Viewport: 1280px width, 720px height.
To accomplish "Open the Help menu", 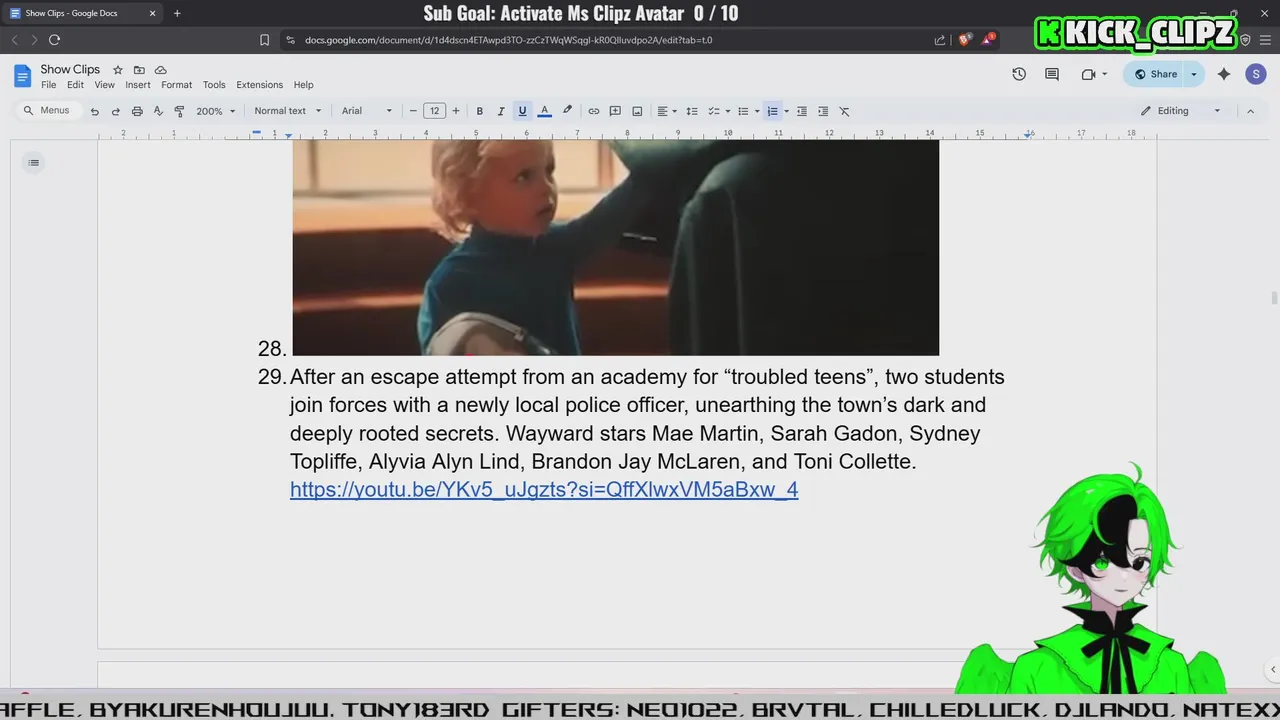I will point(303,85).
